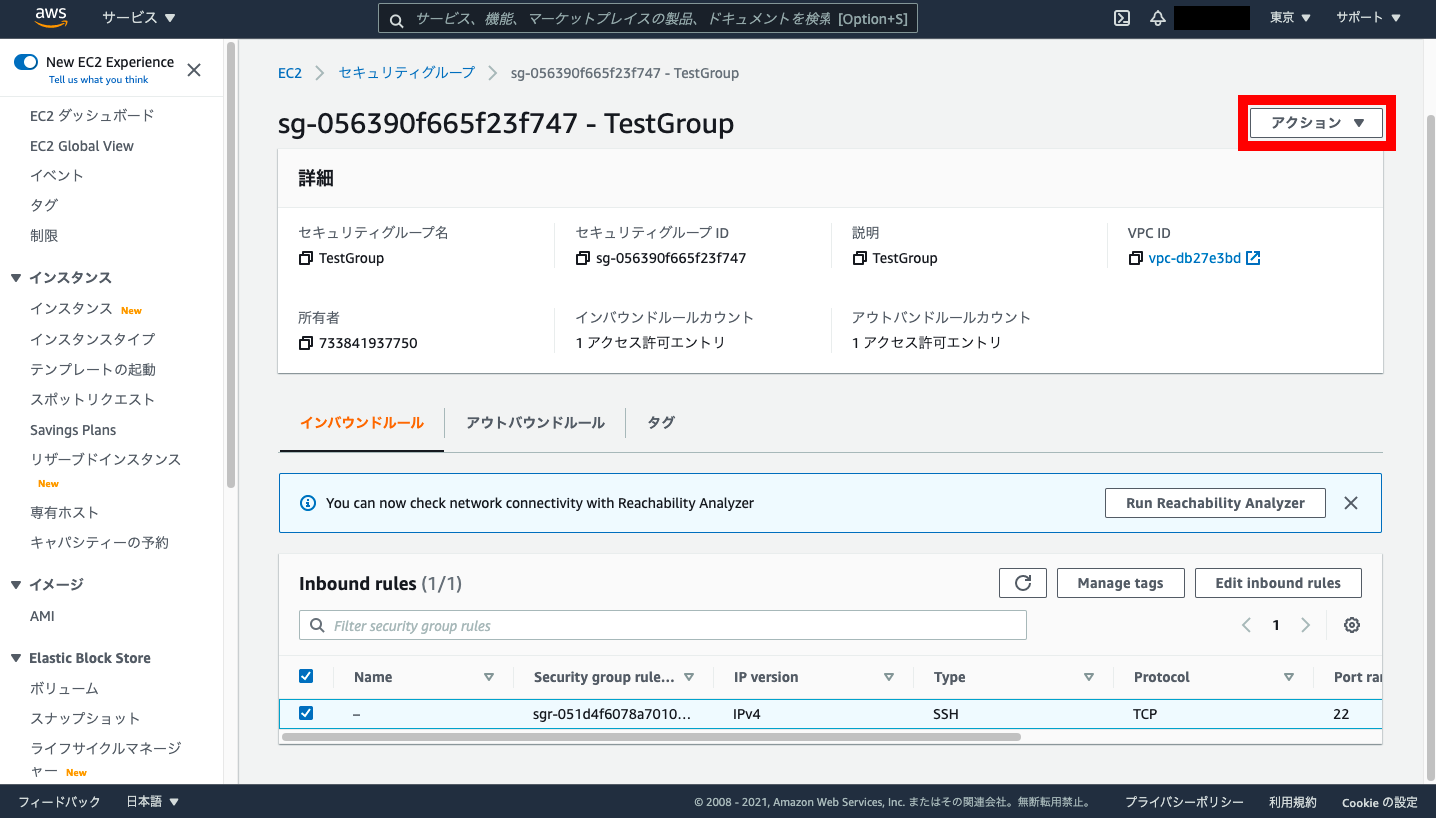
Task: Open VPC link external icon
Action: 1253,258
